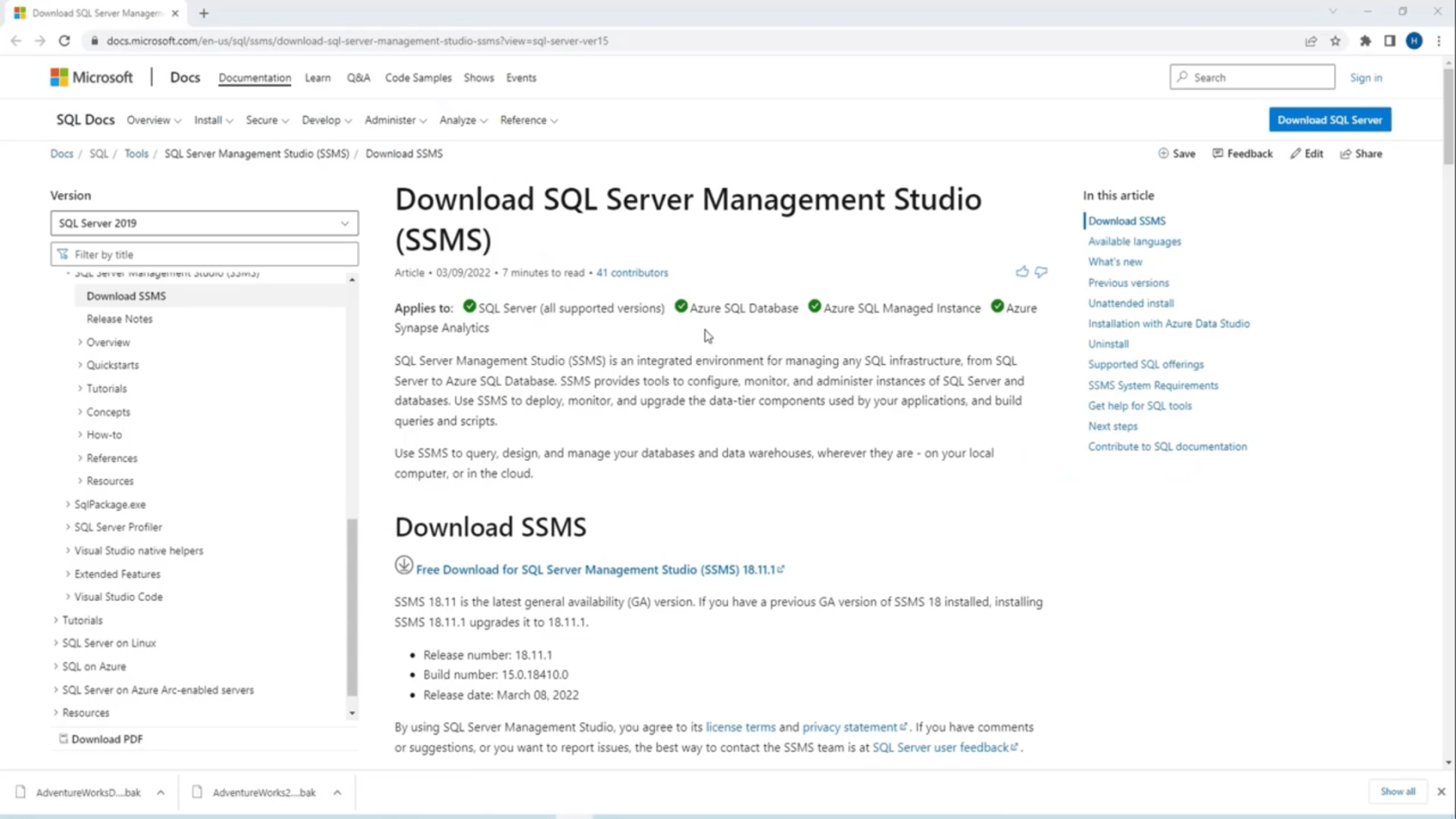Close the downloads bar
The image size is (1456, 819).
tap(1441, 791)
